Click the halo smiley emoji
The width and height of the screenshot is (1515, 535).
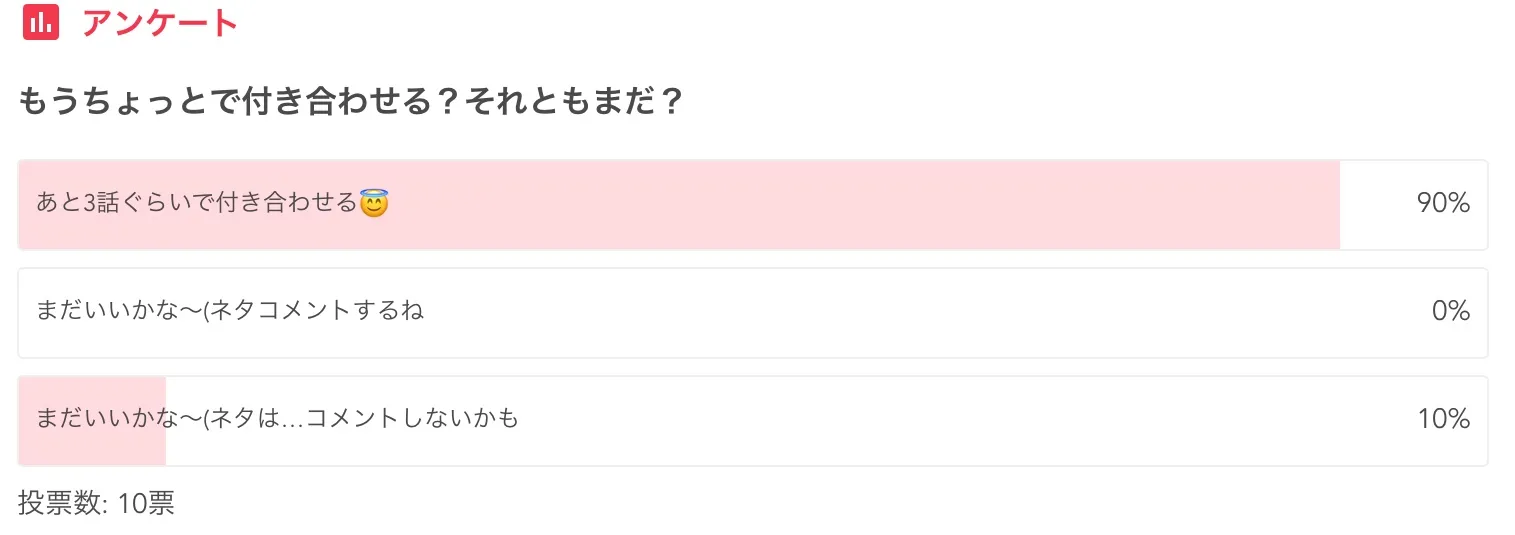click(373, 205)
